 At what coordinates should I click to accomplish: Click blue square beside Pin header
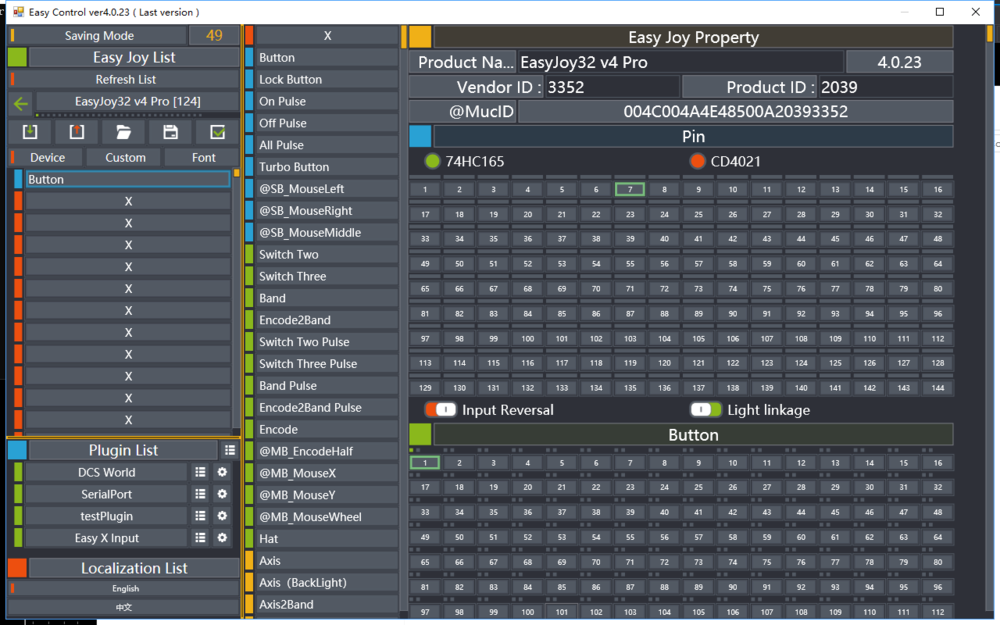tap(420, 136)
